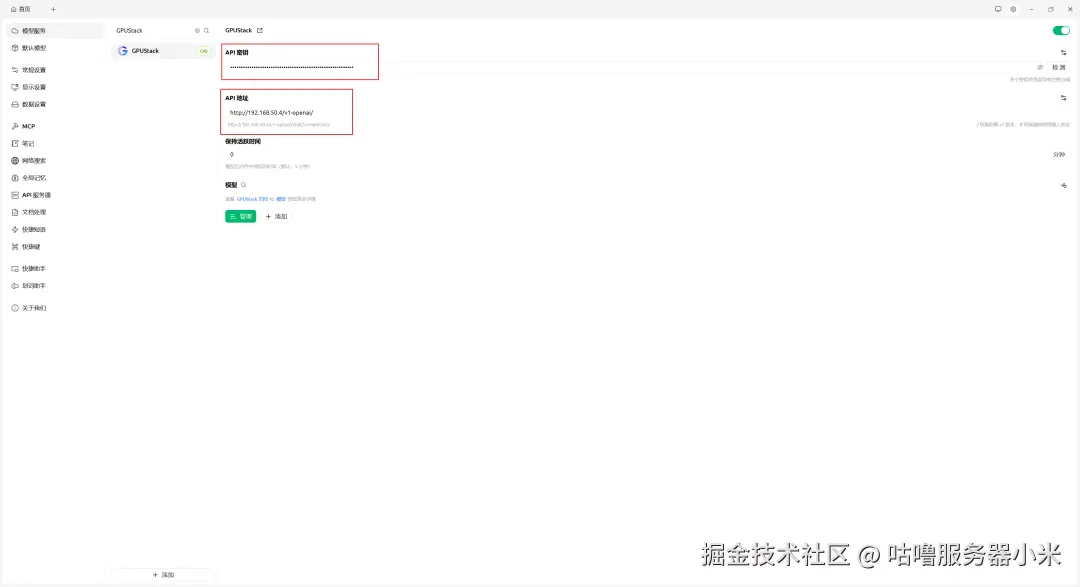Open API 密钥 settings icon at right
Screen dimensions: 1080x587
1063,52
